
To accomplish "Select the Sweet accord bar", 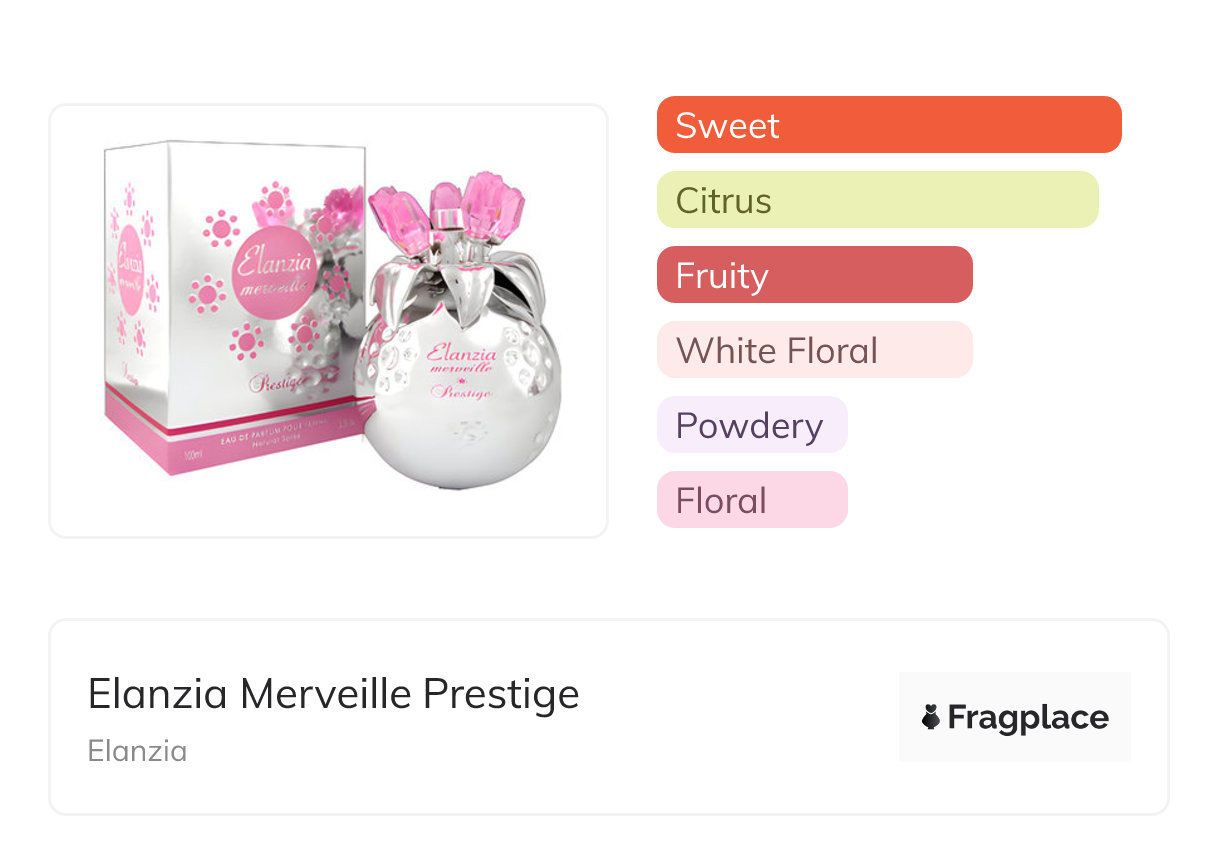I will coord(889,125).
